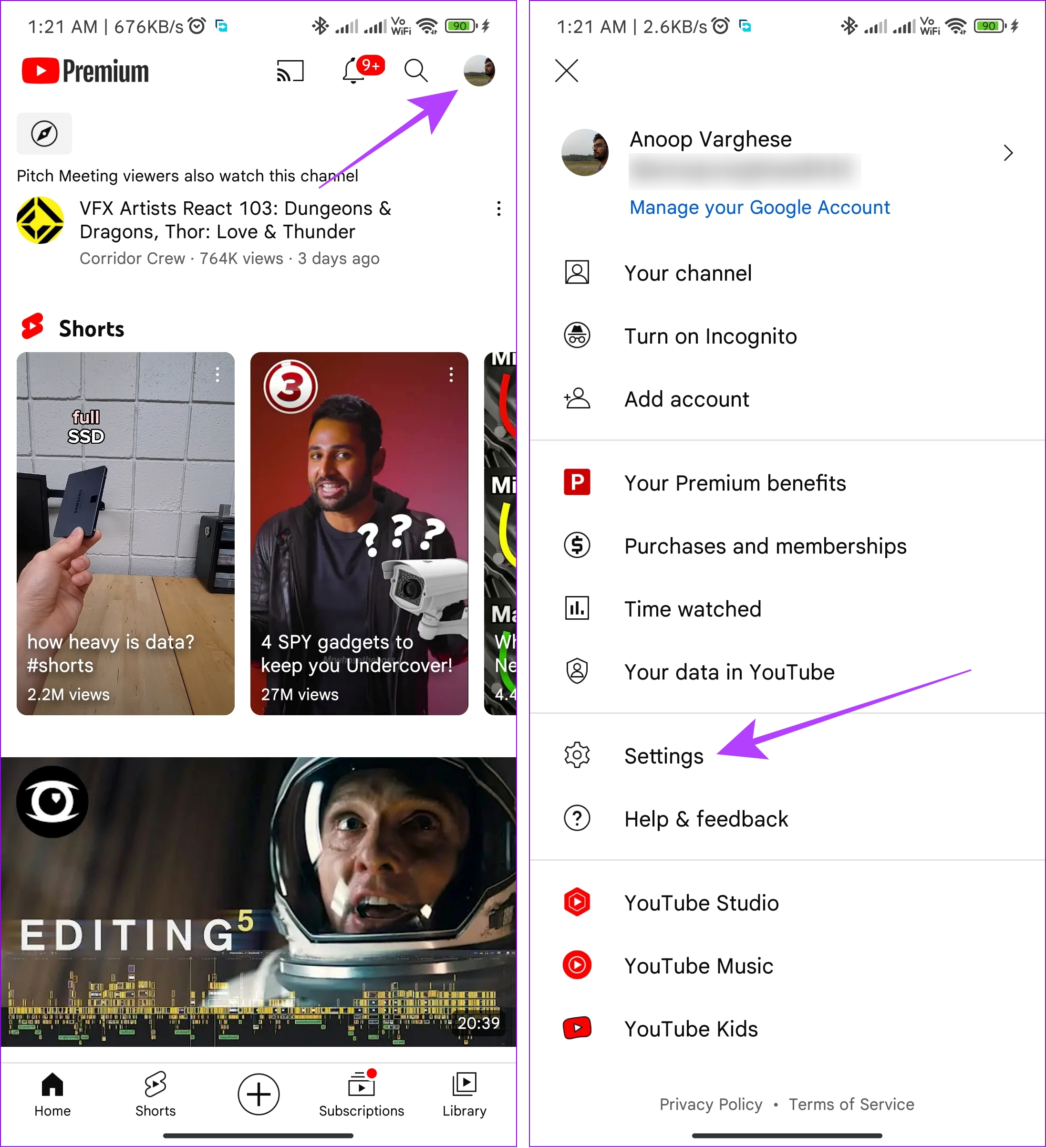
Task: Tap the eye channel avatar on Editing video
Action: [x=52, y=802]
